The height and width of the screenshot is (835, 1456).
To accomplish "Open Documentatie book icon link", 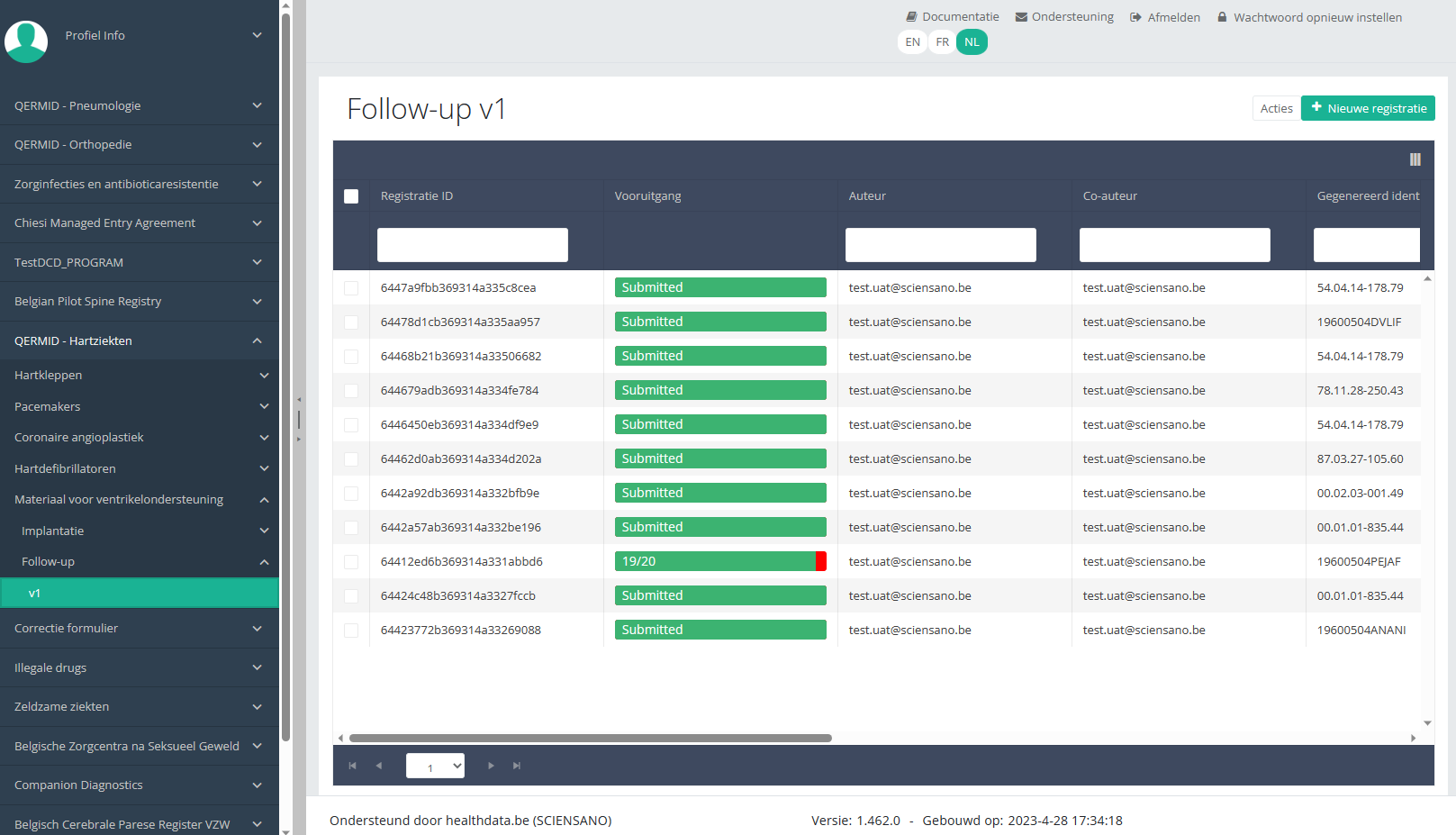I will pyautogui.click(x=911, y=17).
